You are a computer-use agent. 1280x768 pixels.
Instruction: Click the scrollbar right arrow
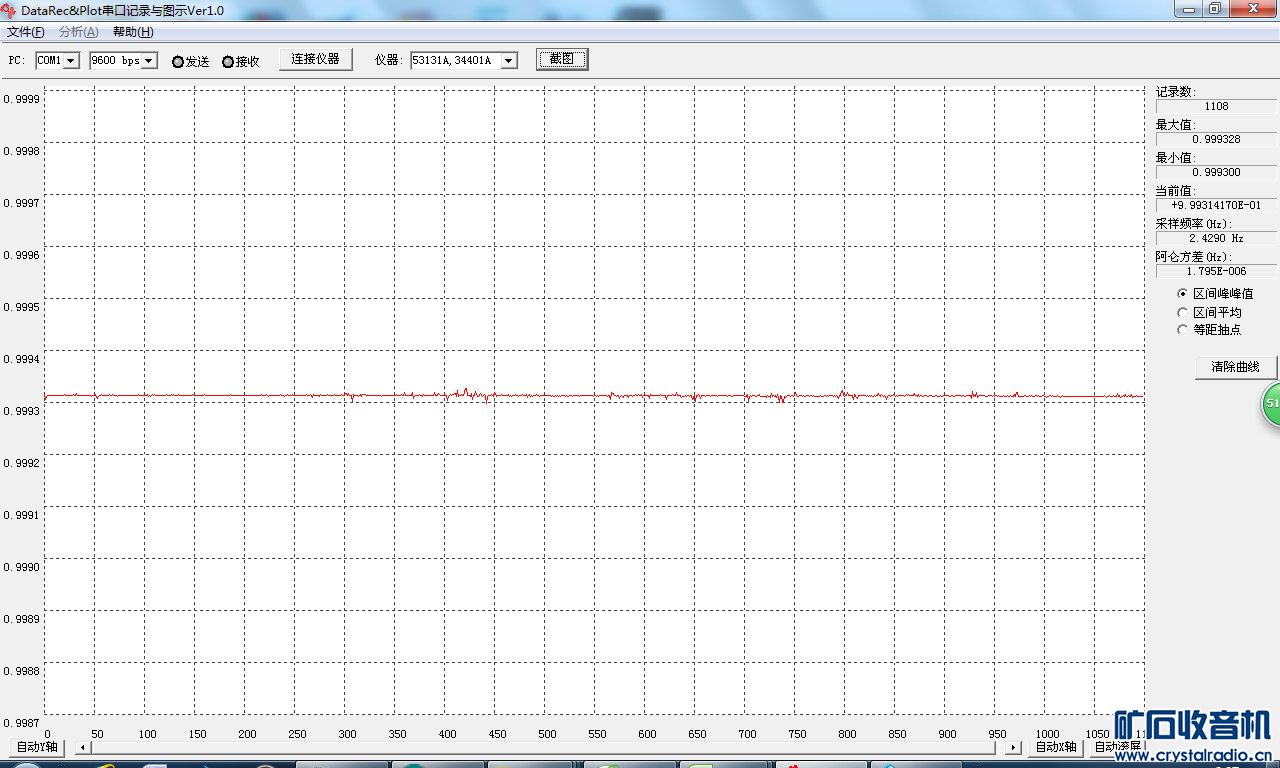tap(1013, 747)
